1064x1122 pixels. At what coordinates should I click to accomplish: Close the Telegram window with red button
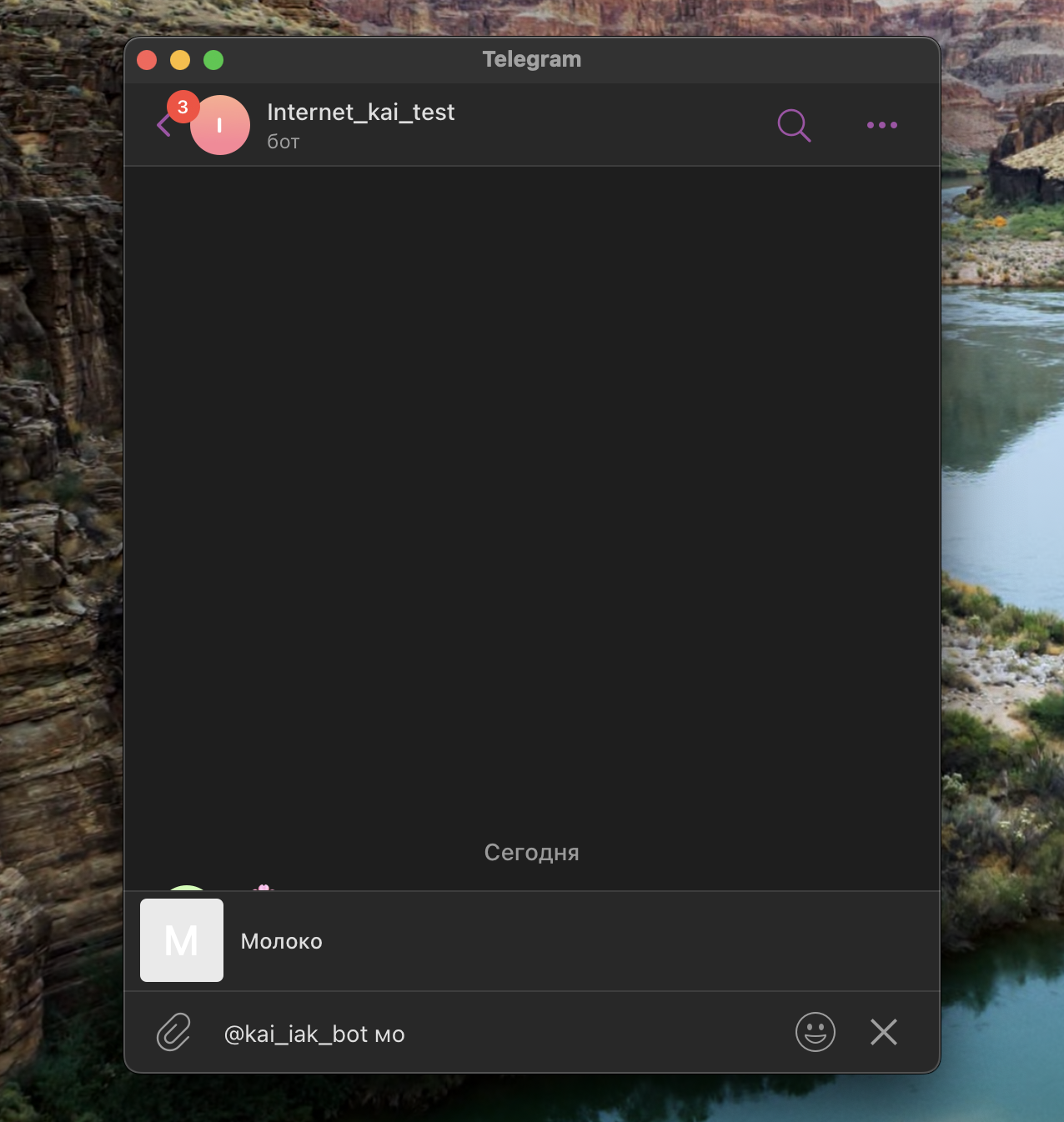[x=147, y=60]
